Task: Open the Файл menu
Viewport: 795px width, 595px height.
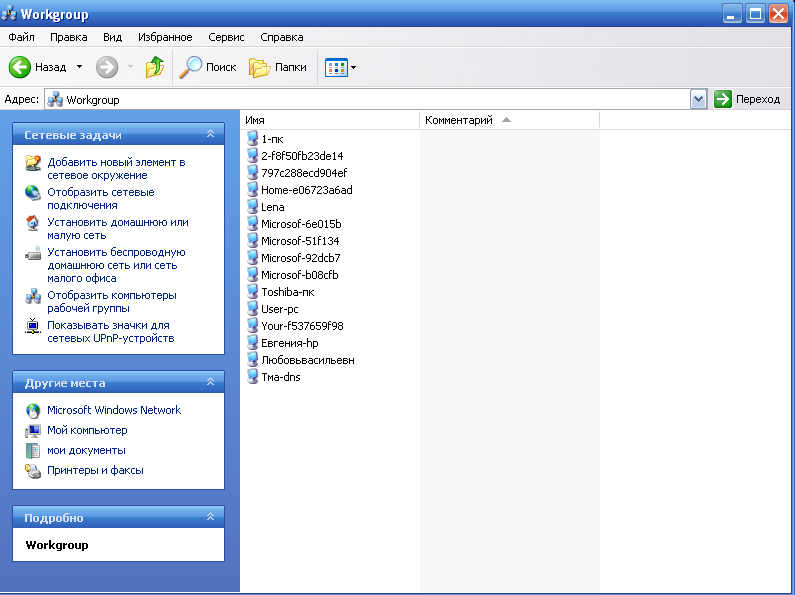Action: tap(22, 37)
